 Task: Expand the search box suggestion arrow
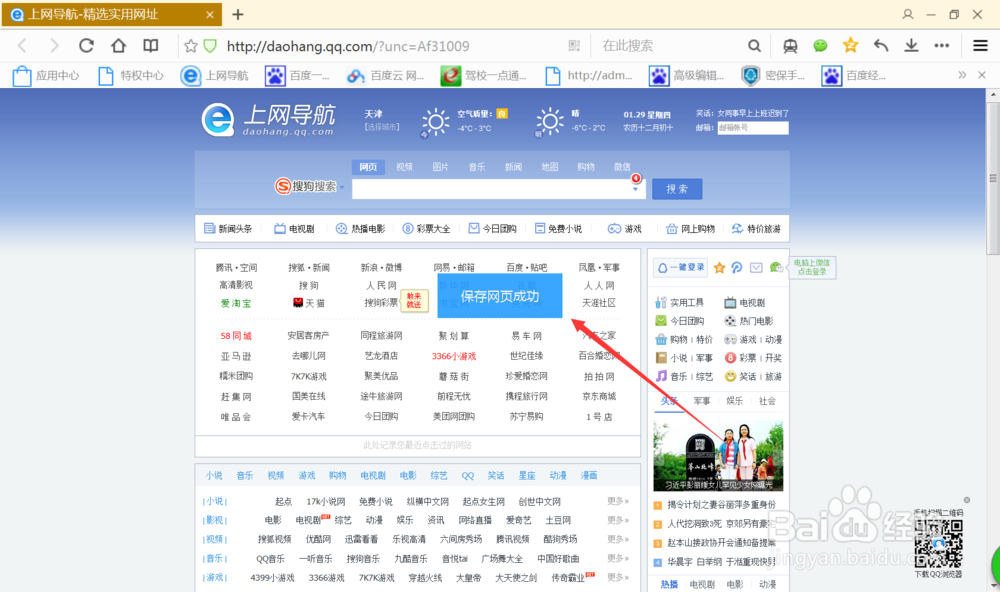[635, 189]
